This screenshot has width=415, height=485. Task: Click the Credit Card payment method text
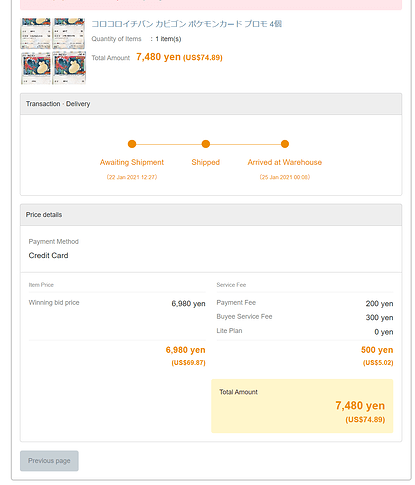point(48,256)
